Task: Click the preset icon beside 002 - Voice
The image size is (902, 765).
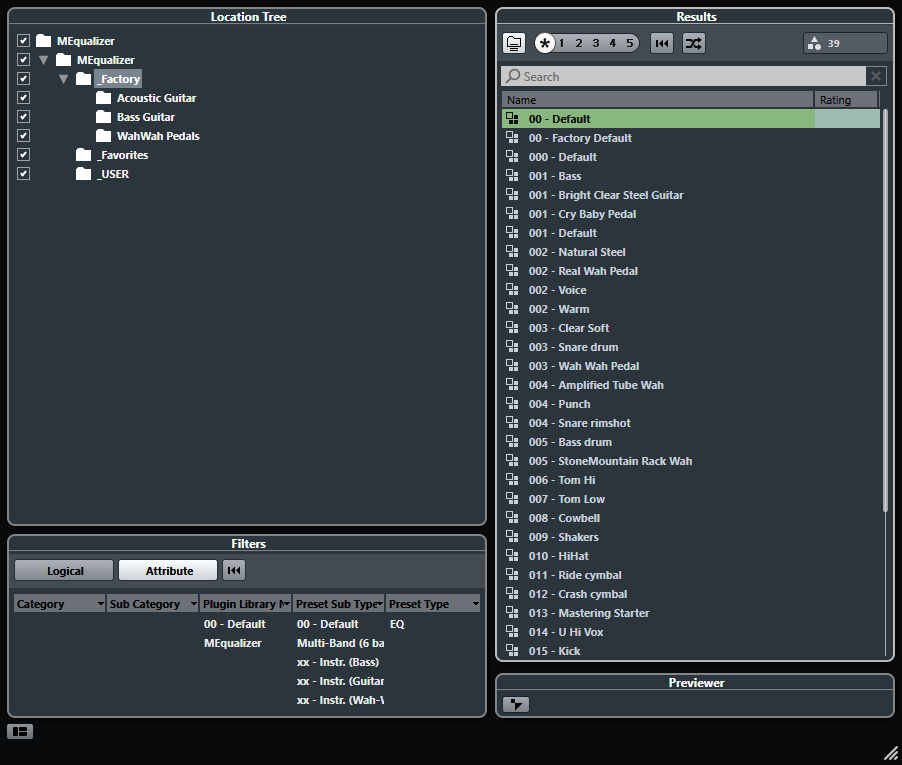Action: click(x=512, y=289)
